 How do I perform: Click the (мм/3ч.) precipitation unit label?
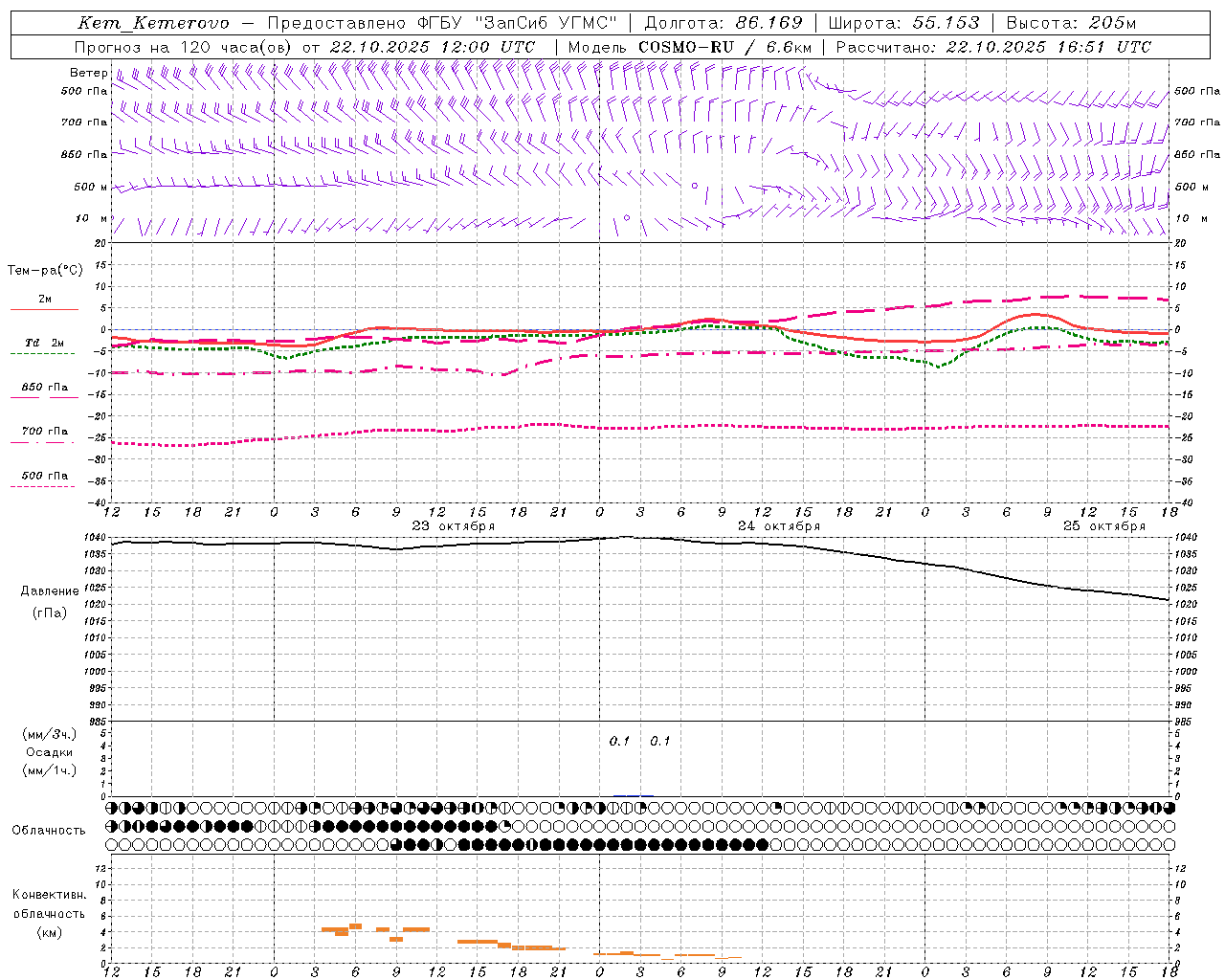(x=50, y=735)
